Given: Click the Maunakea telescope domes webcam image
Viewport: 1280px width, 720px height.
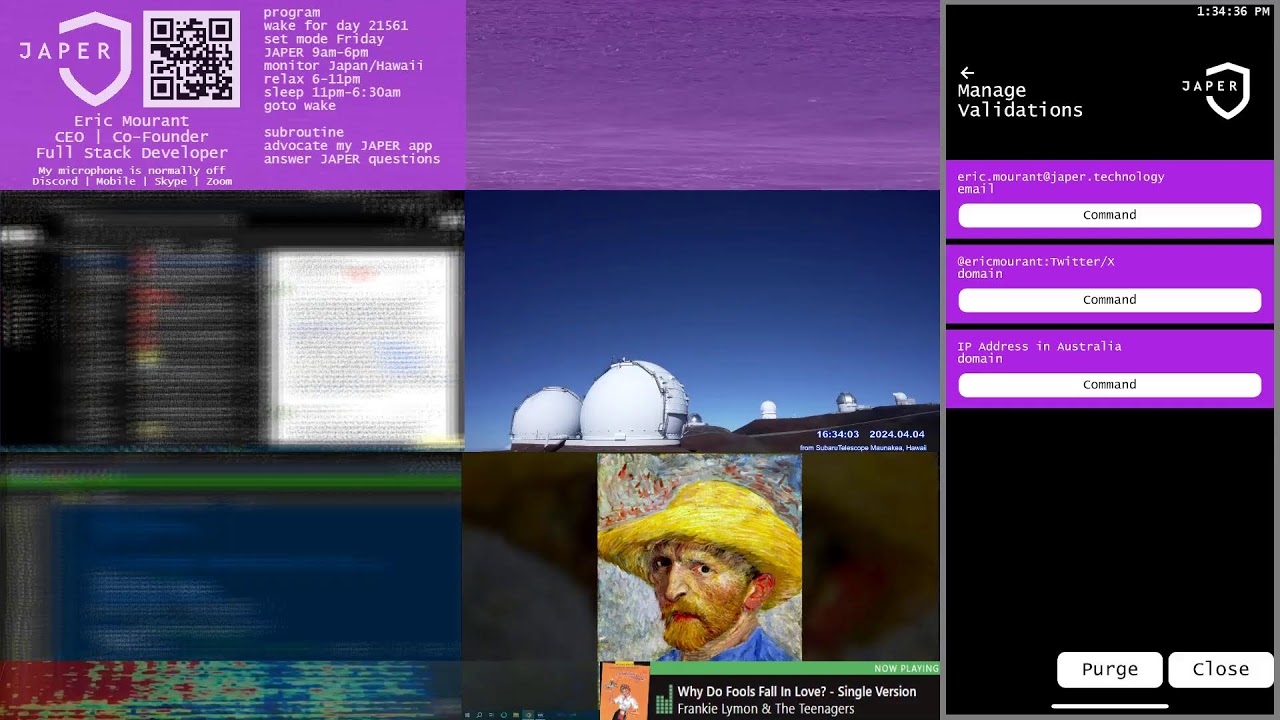Looking at the screenshot, I should pos(702,320).
